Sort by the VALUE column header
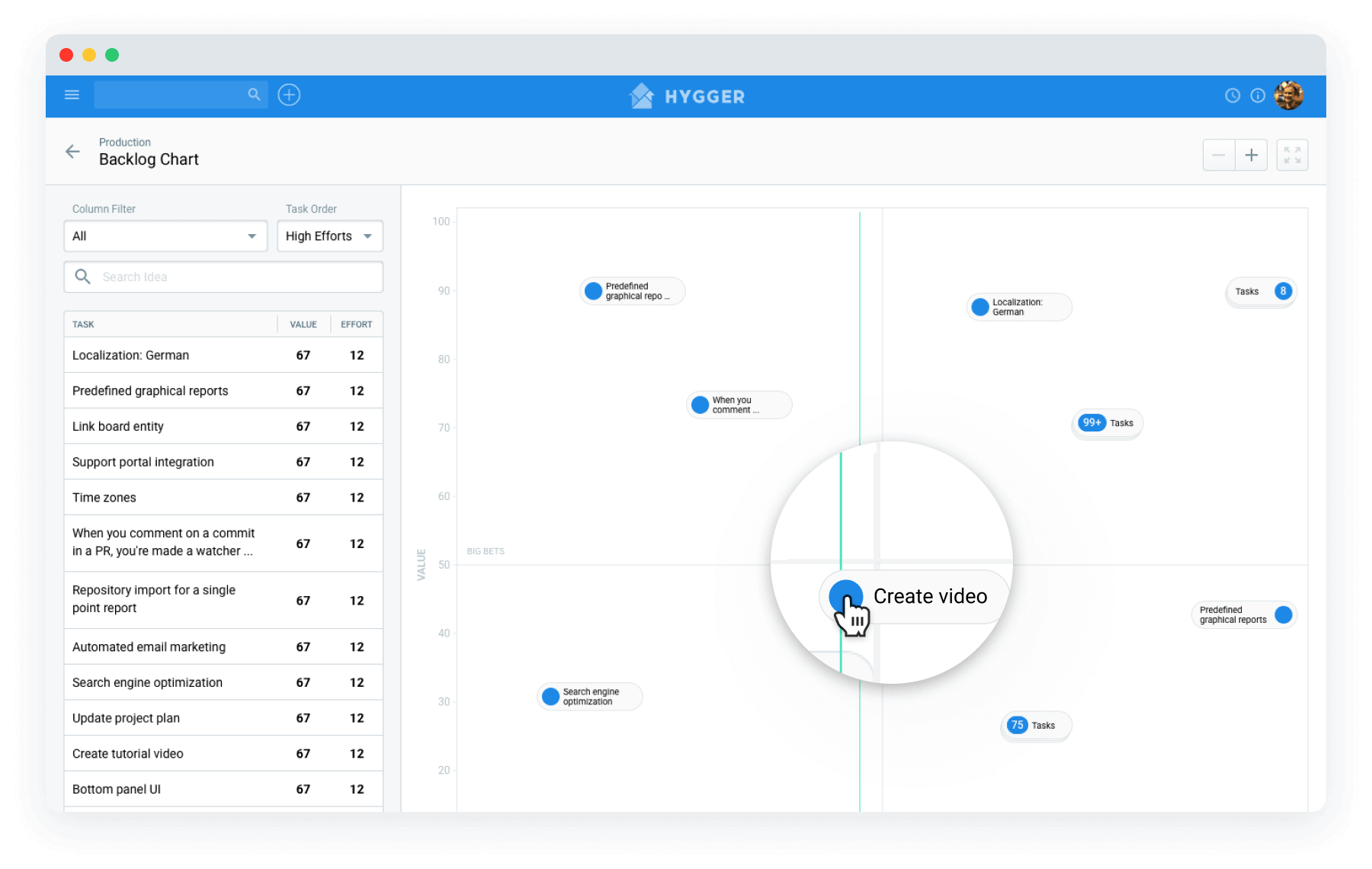 click(303, 325)
